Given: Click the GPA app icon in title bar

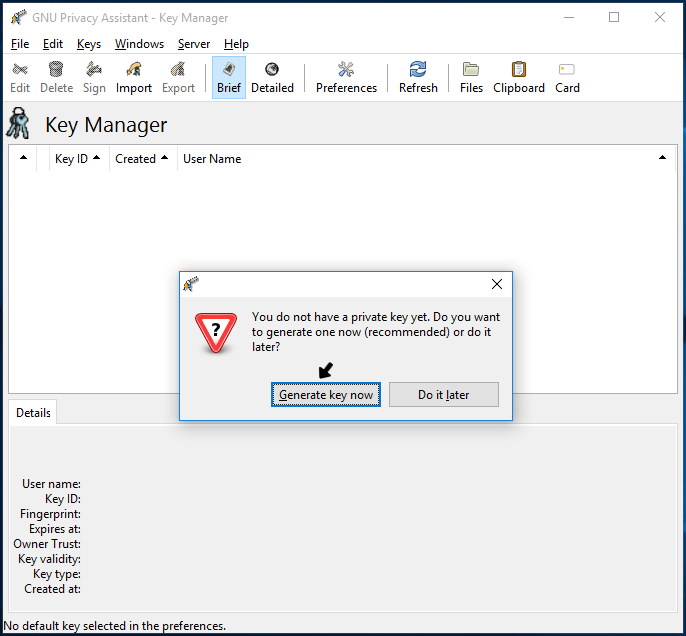Looking at the screenshot, I should pos(18,17).
